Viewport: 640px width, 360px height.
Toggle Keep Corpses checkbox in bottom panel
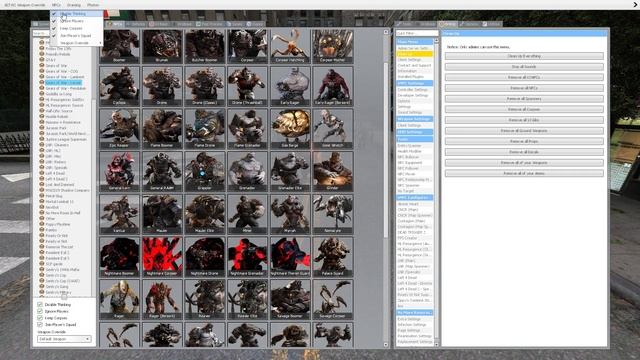coord(40,318)
